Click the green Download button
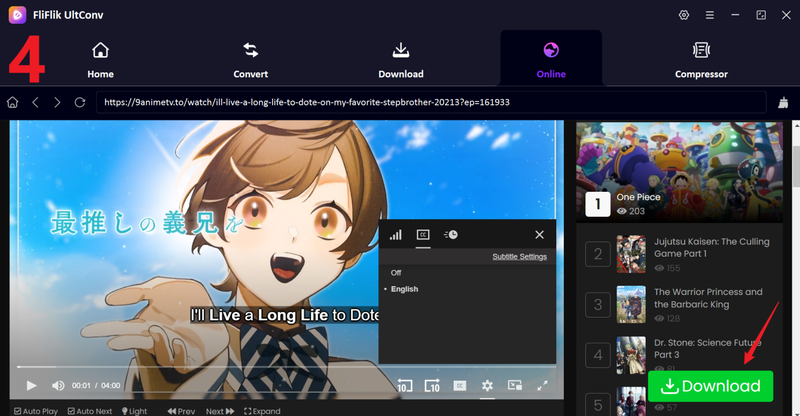800x416 pixels. tap(710, 386)
